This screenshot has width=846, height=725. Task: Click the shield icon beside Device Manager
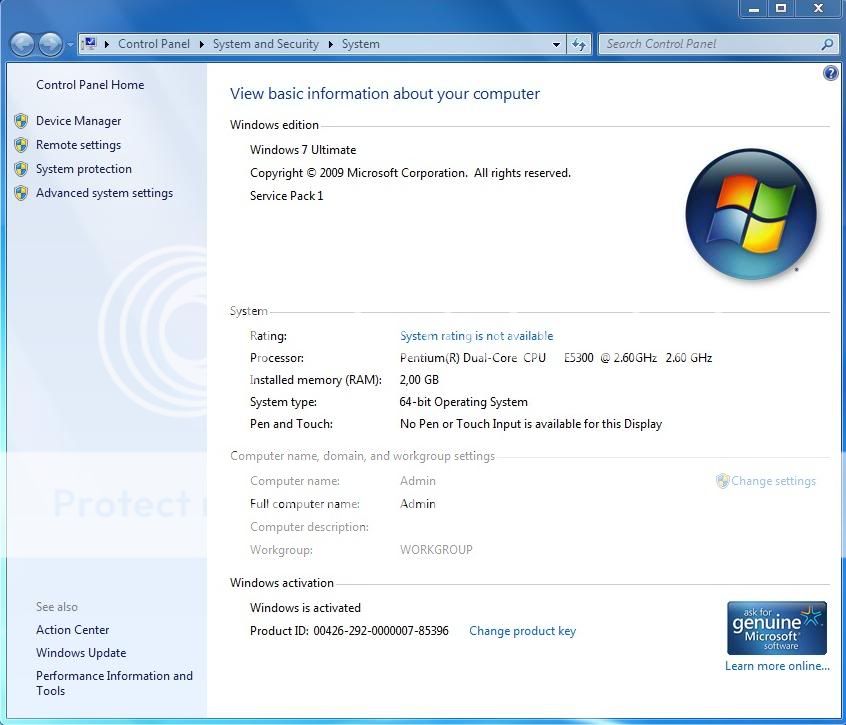[21, 121]
